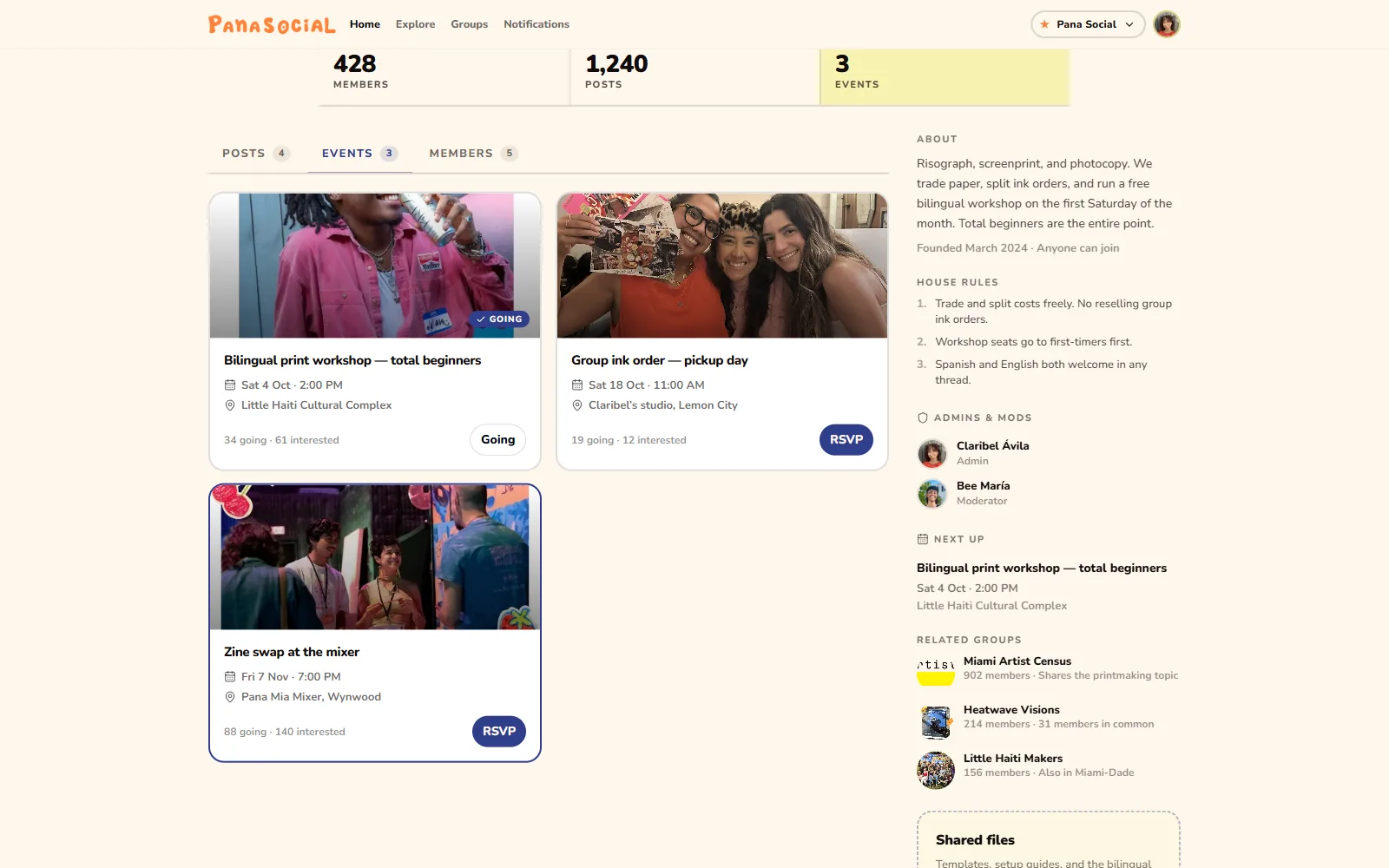Select the Events tab
The image size is (1389, 868).
(359, 154)
